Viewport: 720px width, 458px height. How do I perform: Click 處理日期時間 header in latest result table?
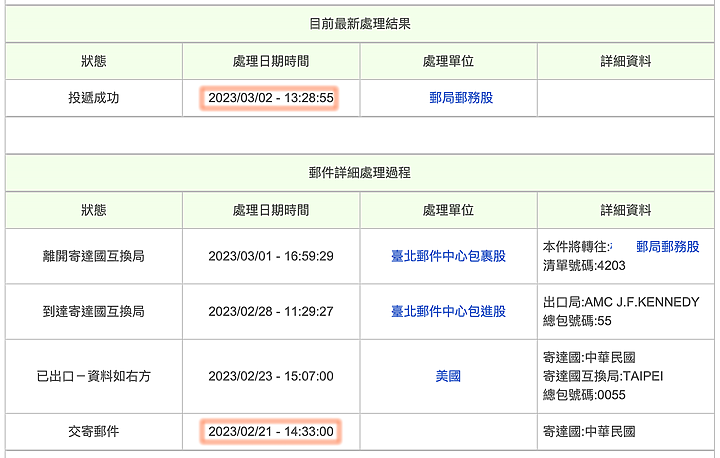(x=271, y=61)
